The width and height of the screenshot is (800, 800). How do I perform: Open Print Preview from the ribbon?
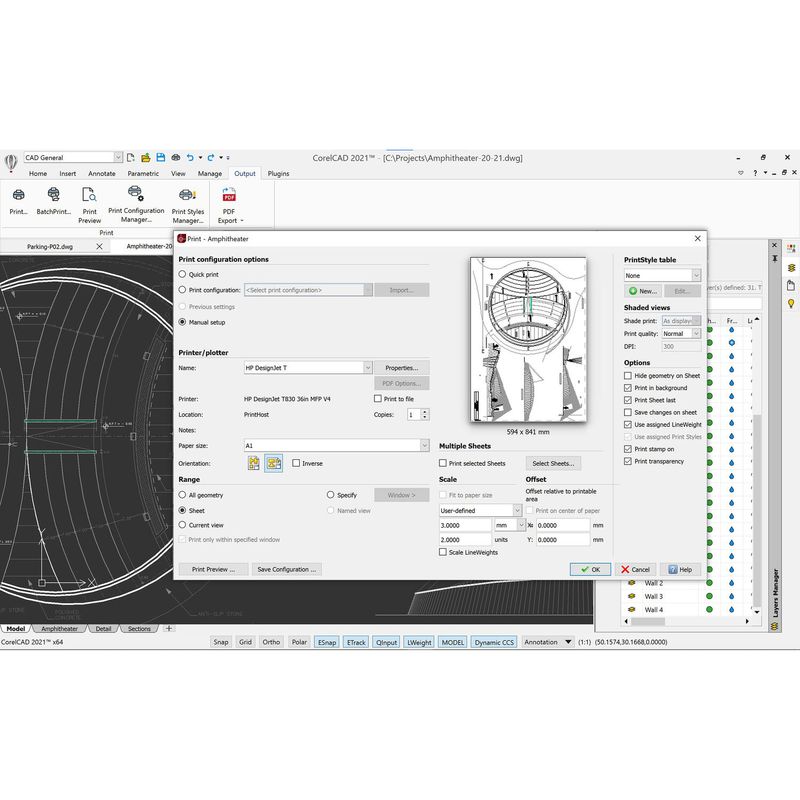(x=89, y=205)
